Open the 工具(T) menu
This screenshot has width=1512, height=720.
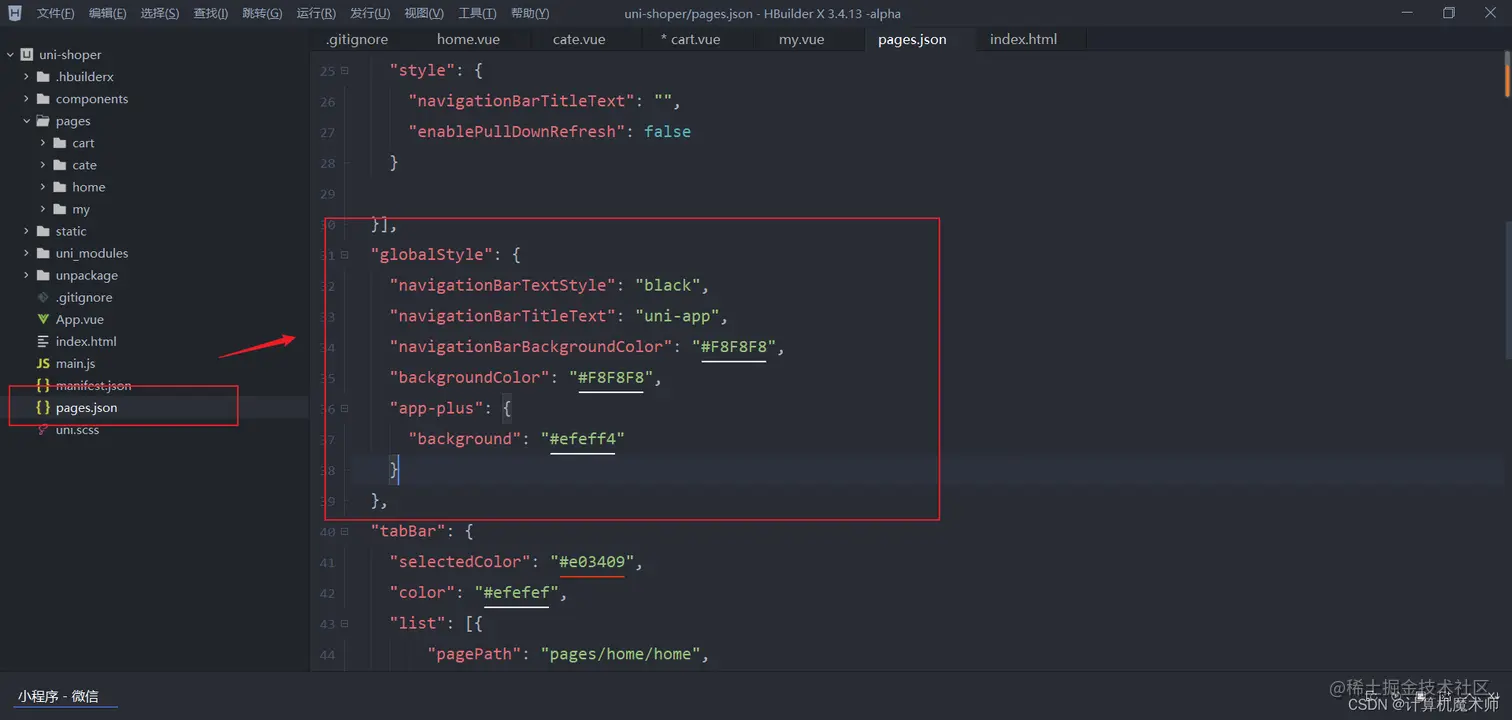click(477, 13)
